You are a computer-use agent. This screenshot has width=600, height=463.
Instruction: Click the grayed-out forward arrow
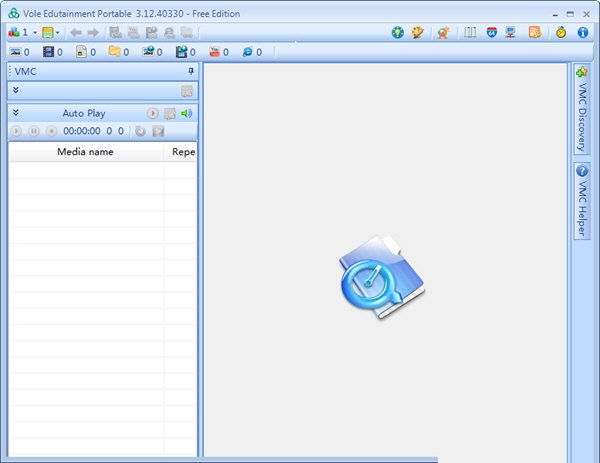point(93,33)
